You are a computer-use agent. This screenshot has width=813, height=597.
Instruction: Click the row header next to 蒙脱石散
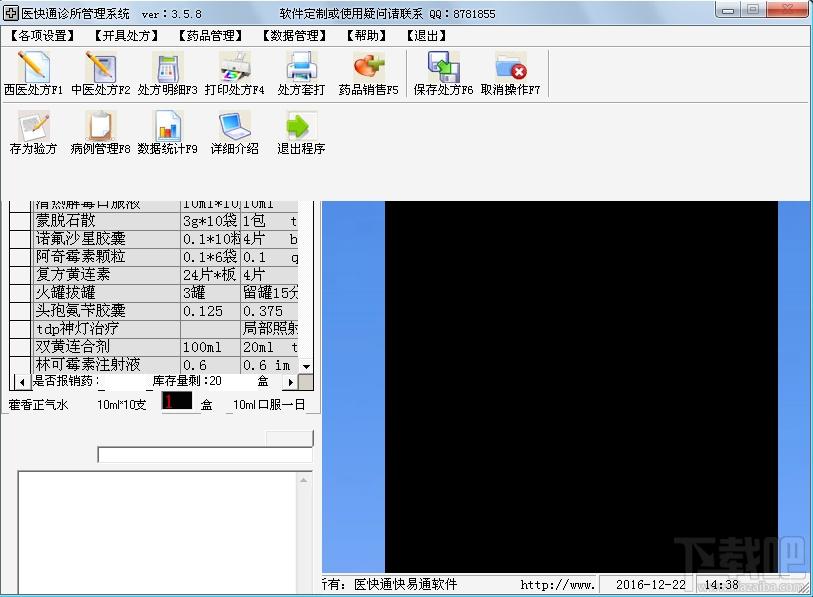point(21,221)
